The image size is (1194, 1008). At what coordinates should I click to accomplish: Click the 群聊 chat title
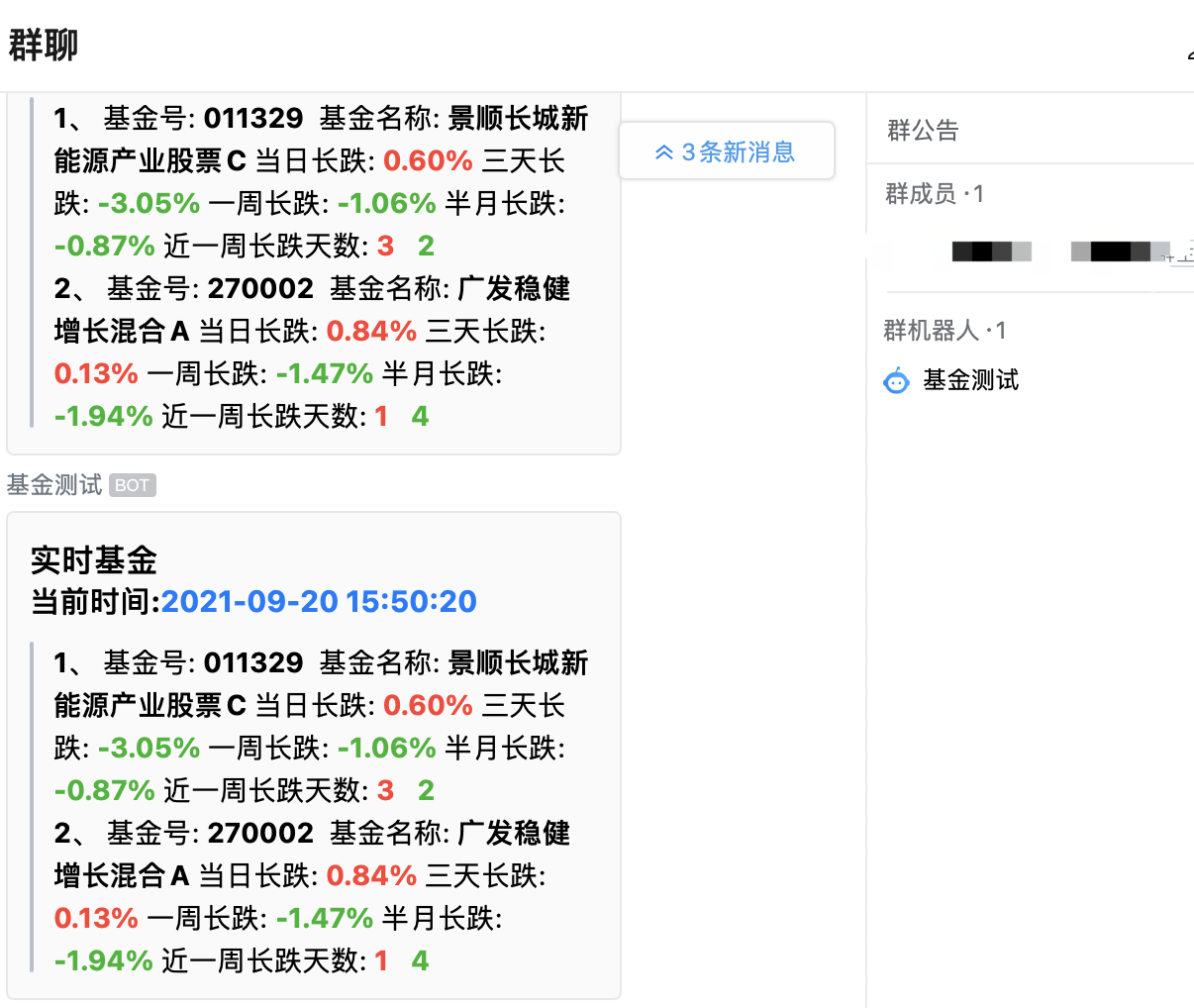[44, 45]
